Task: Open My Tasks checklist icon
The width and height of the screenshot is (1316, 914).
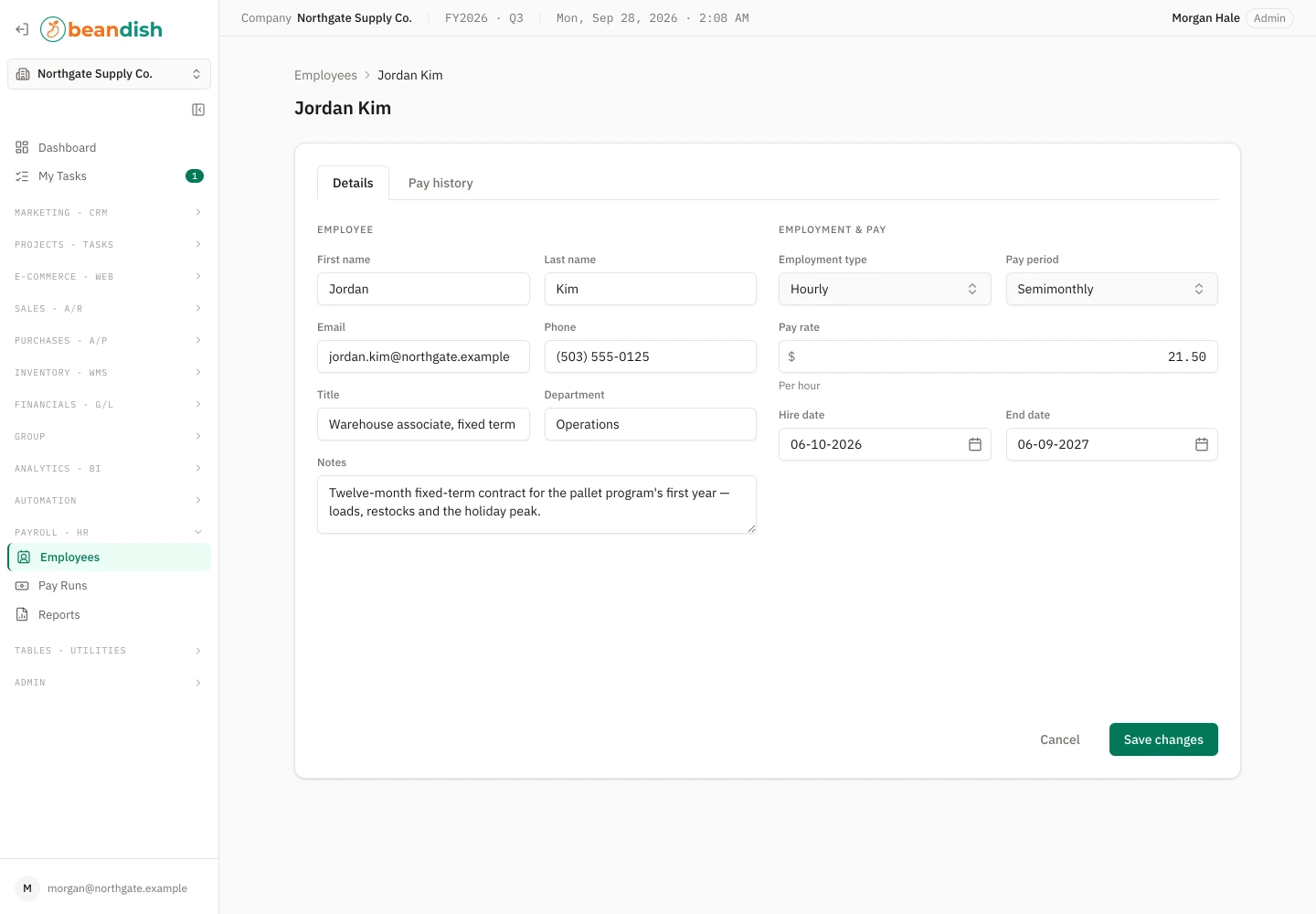Action: pyautogui.click(x=22, y=176)
